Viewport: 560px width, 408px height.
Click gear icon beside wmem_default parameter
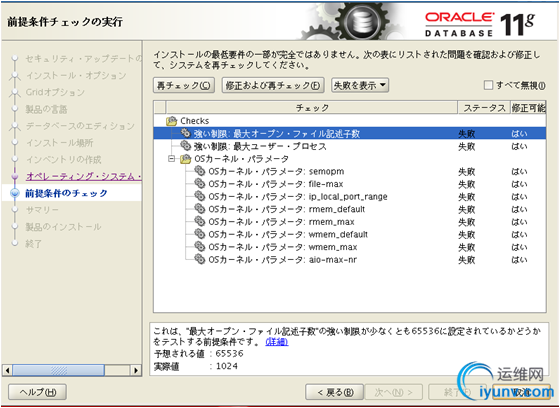(200, 234)
